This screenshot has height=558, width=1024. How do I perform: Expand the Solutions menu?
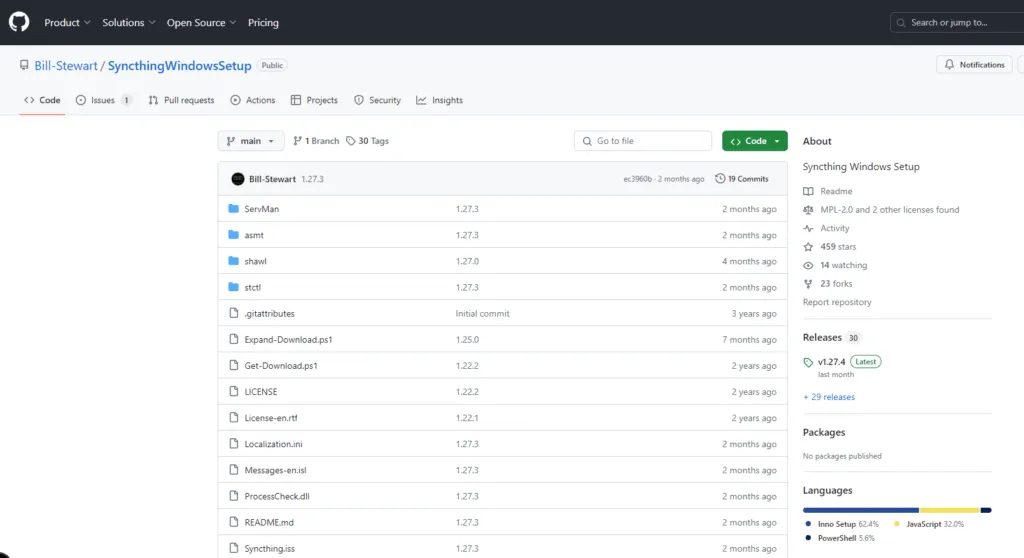coord(129,22)
